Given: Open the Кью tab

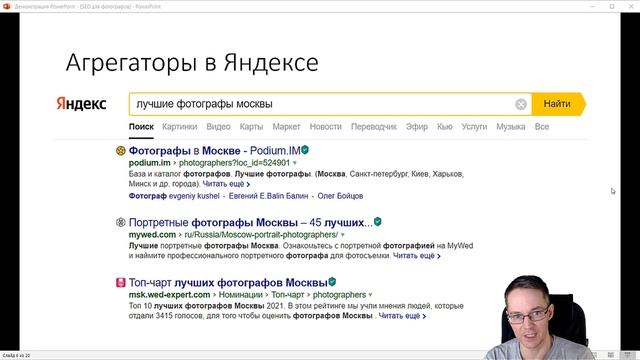Looking at the screenshot, I should 444,127.
